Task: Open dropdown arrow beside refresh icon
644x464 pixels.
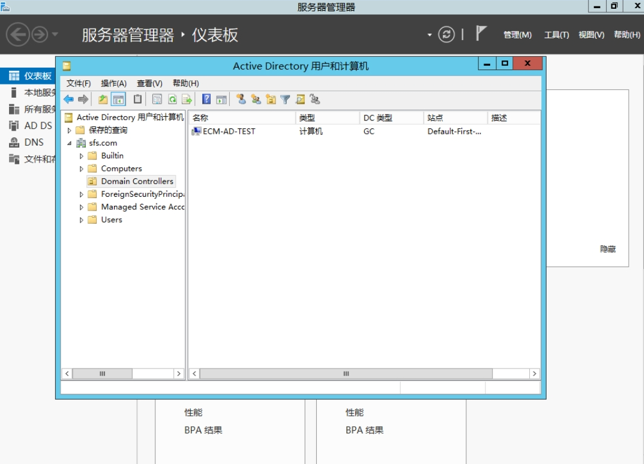Action: (x=430, y=35)
